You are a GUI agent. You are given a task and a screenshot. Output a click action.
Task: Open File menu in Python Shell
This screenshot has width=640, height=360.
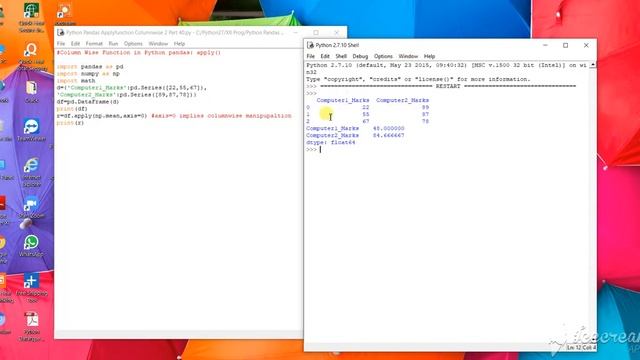click(x=311, y=56)
